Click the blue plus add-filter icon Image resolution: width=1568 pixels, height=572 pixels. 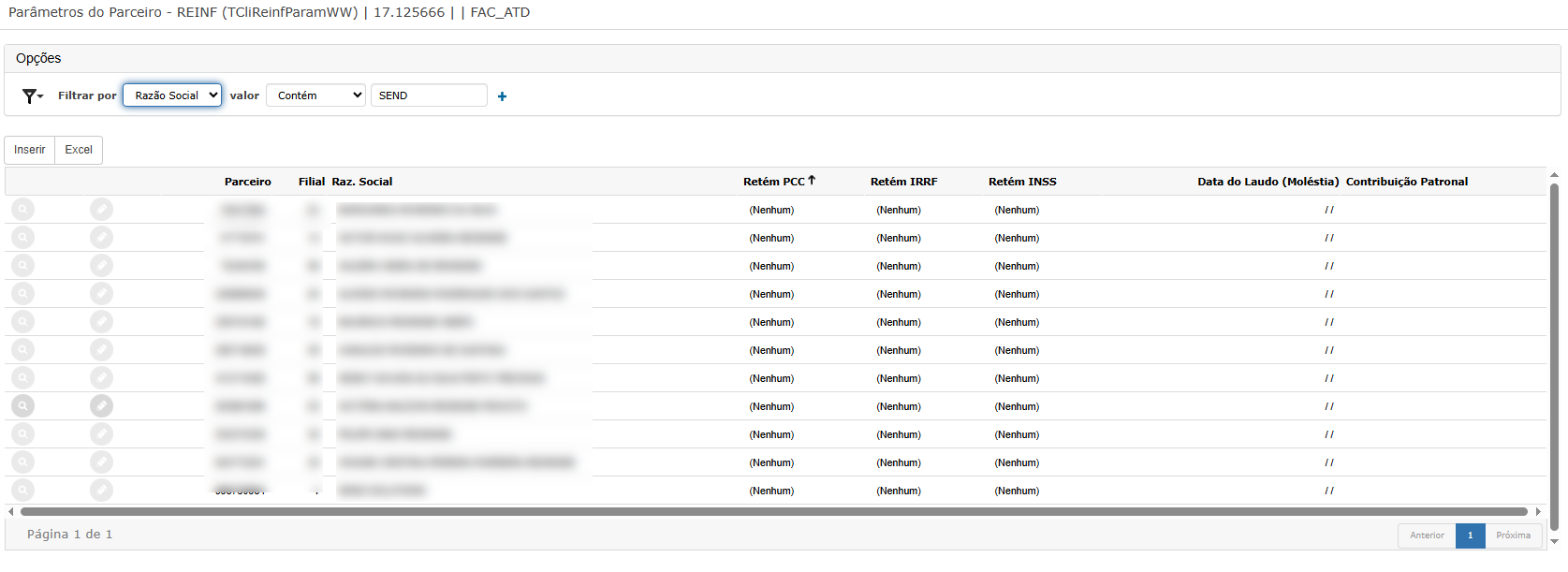click(502, 96)
